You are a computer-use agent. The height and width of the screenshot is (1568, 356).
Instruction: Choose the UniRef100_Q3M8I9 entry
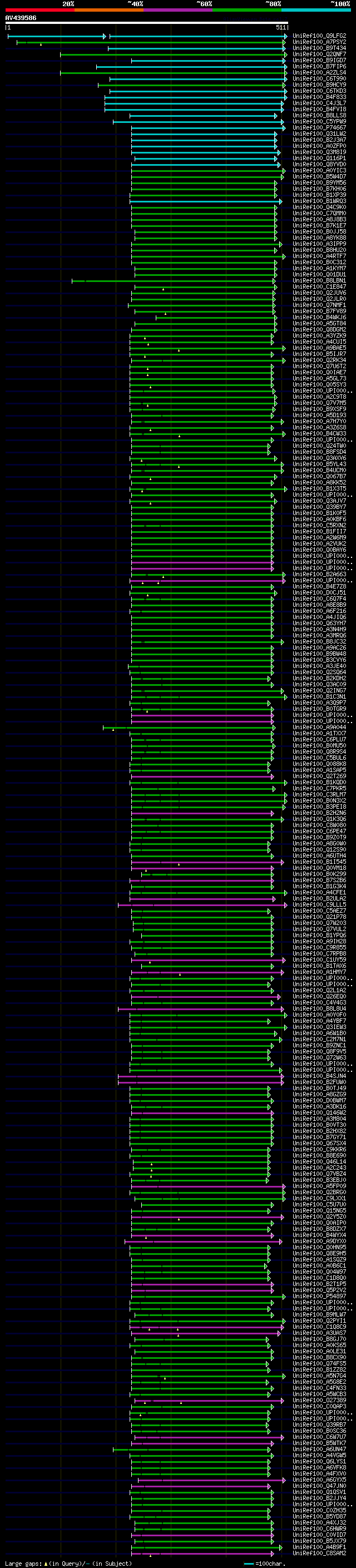319,152
